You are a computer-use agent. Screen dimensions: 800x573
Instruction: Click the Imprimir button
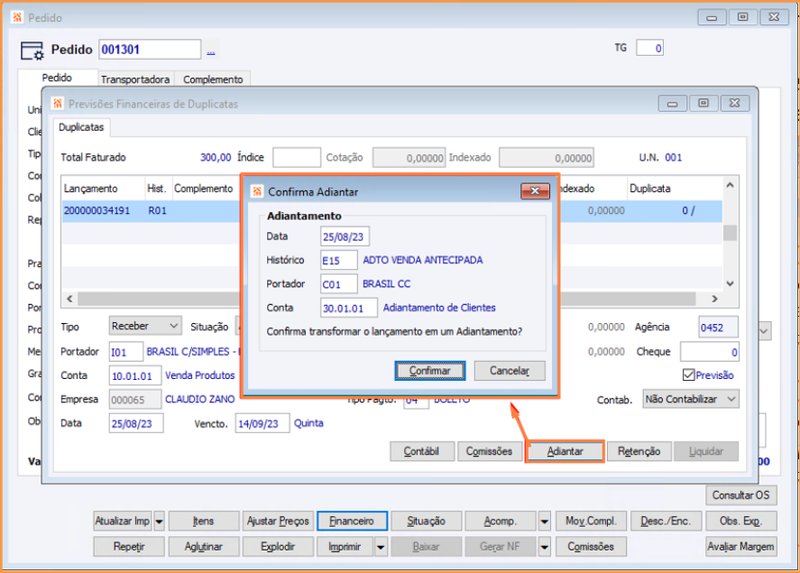pyautogui.click(x=345, y=546)
